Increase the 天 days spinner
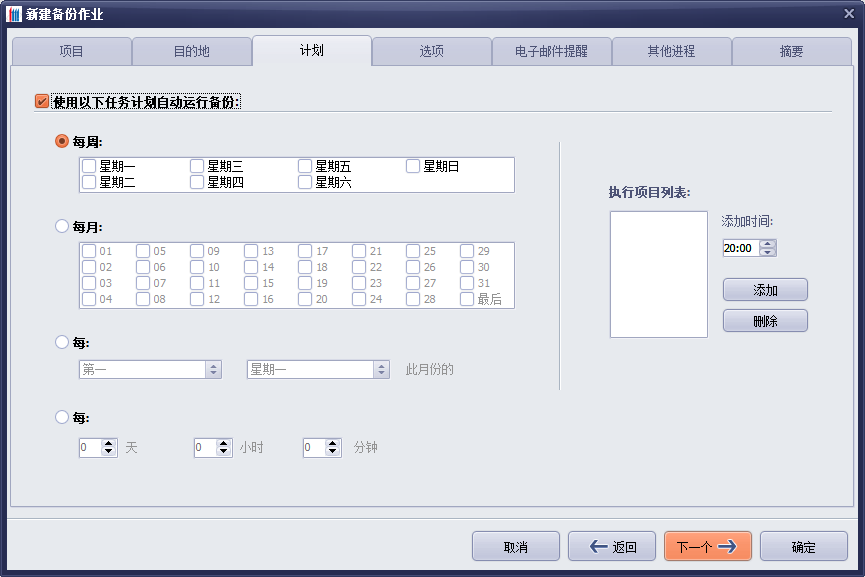This screenshot has width=865, height=577. click(109, 443)
